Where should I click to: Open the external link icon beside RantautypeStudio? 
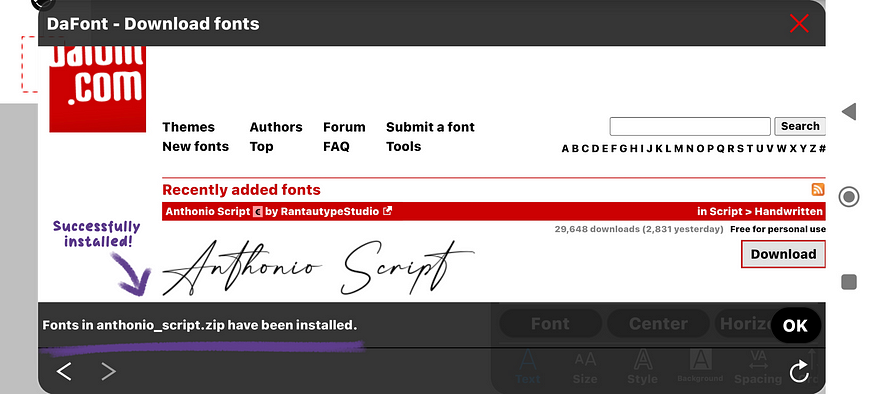(387, 211)
